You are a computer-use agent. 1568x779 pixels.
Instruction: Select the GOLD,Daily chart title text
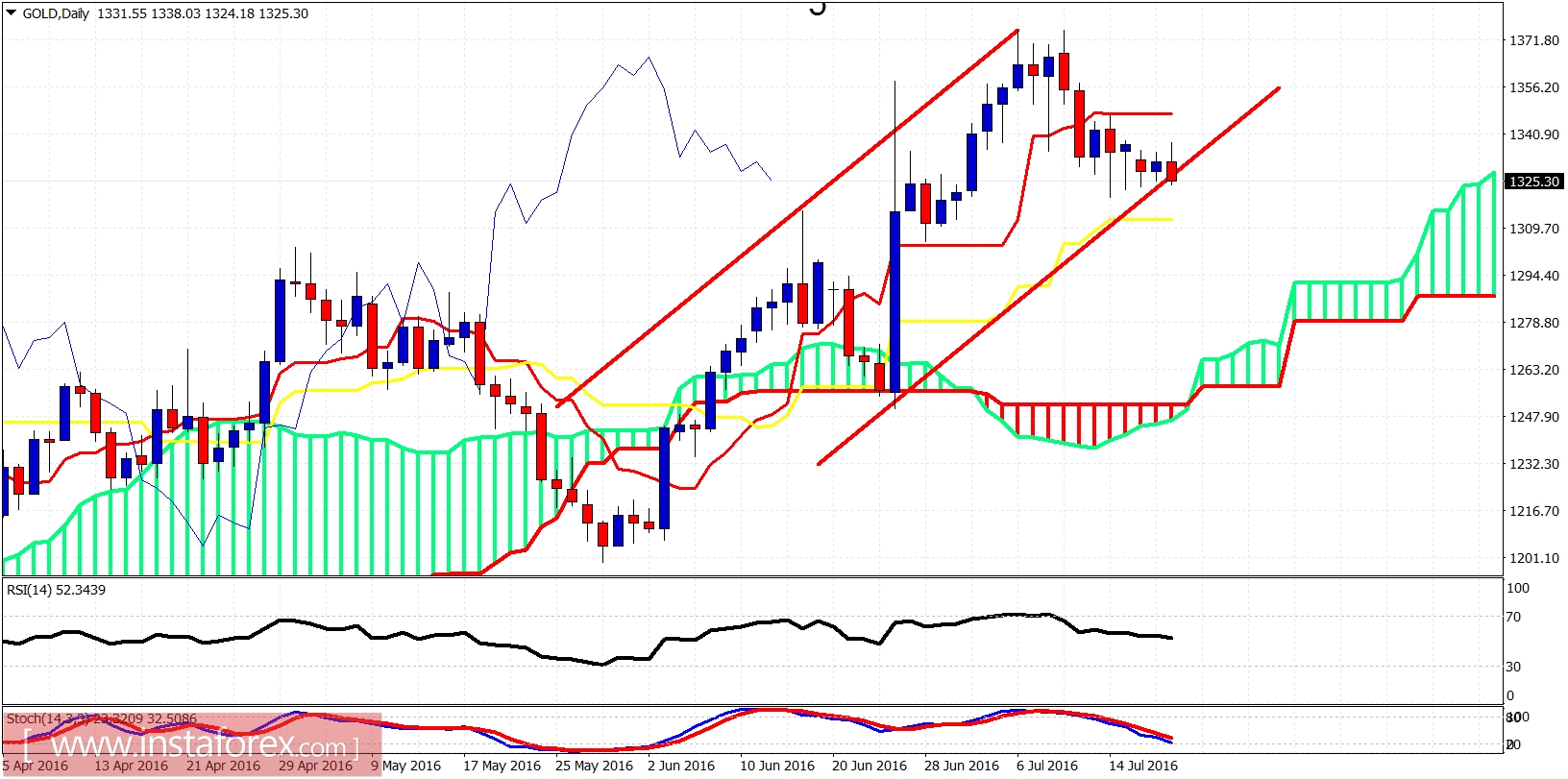[56, 13]
